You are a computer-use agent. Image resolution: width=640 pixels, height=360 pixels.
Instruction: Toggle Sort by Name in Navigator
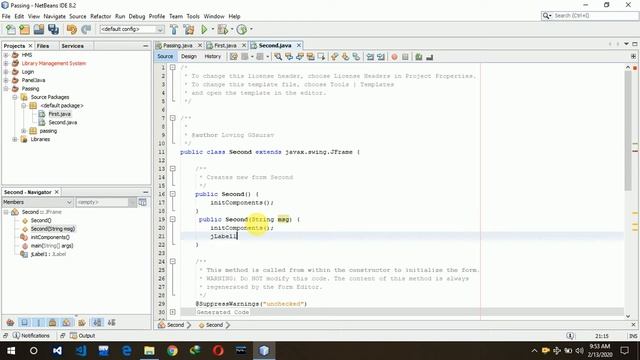(x=97, y=323)
